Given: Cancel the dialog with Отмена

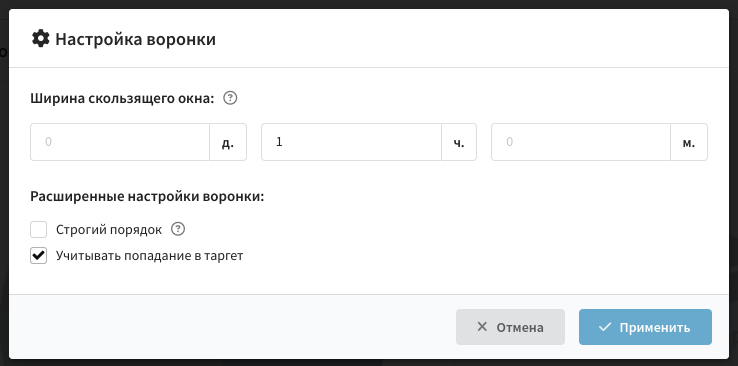Looking at the screenshot, I should (510, 327).
